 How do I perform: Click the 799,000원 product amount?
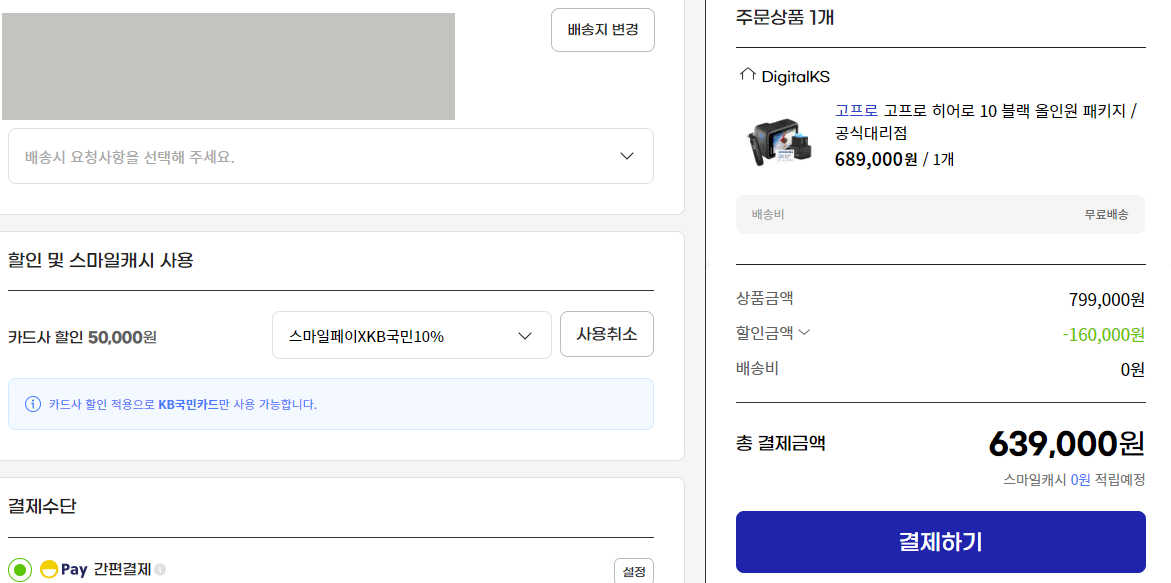[1107, 300]
